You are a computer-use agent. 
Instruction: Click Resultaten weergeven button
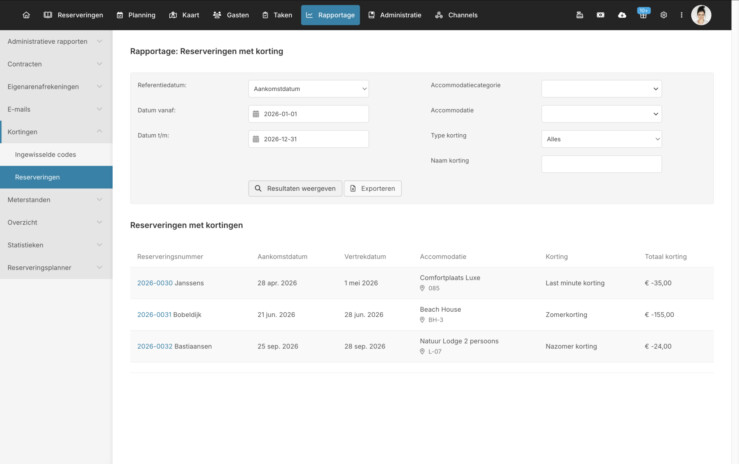pos(295,188)
